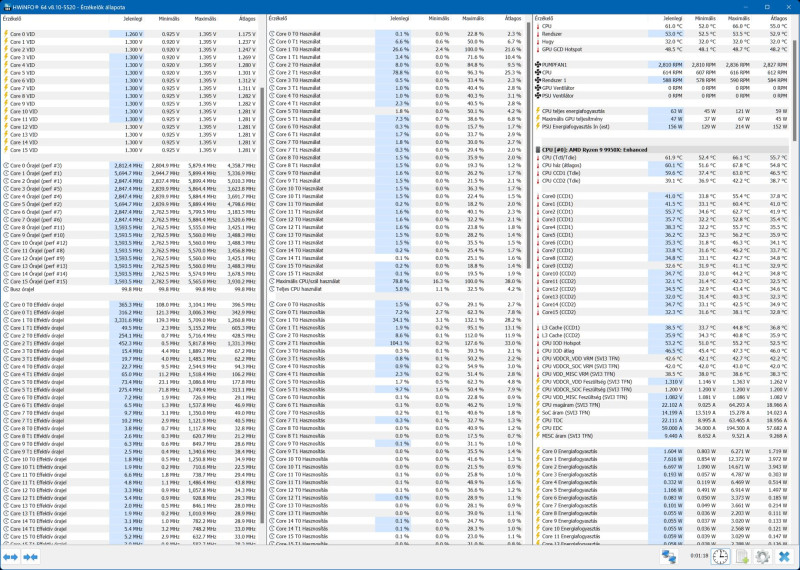Click the lightning icon beside Core 15 VID

tap(6, 150)
